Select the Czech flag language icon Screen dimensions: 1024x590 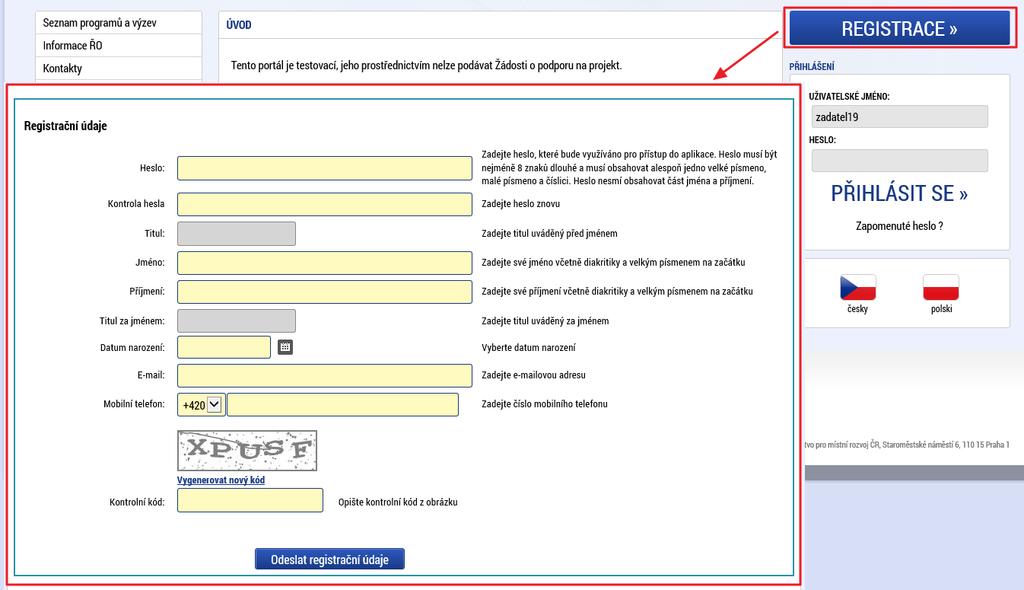click(x=857, y=287)
